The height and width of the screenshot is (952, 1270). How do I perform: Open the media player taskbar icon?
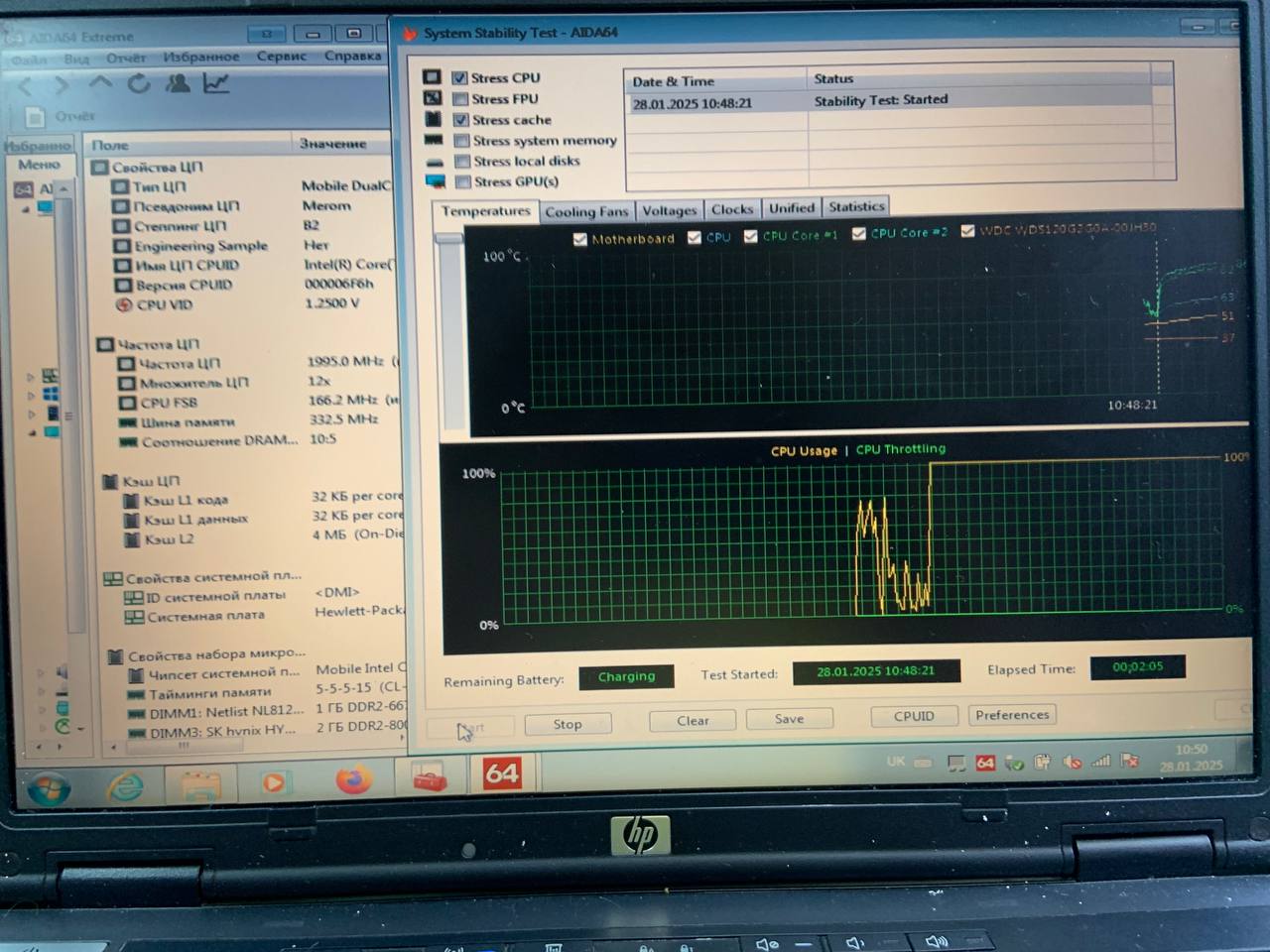(x=274, y=782)
